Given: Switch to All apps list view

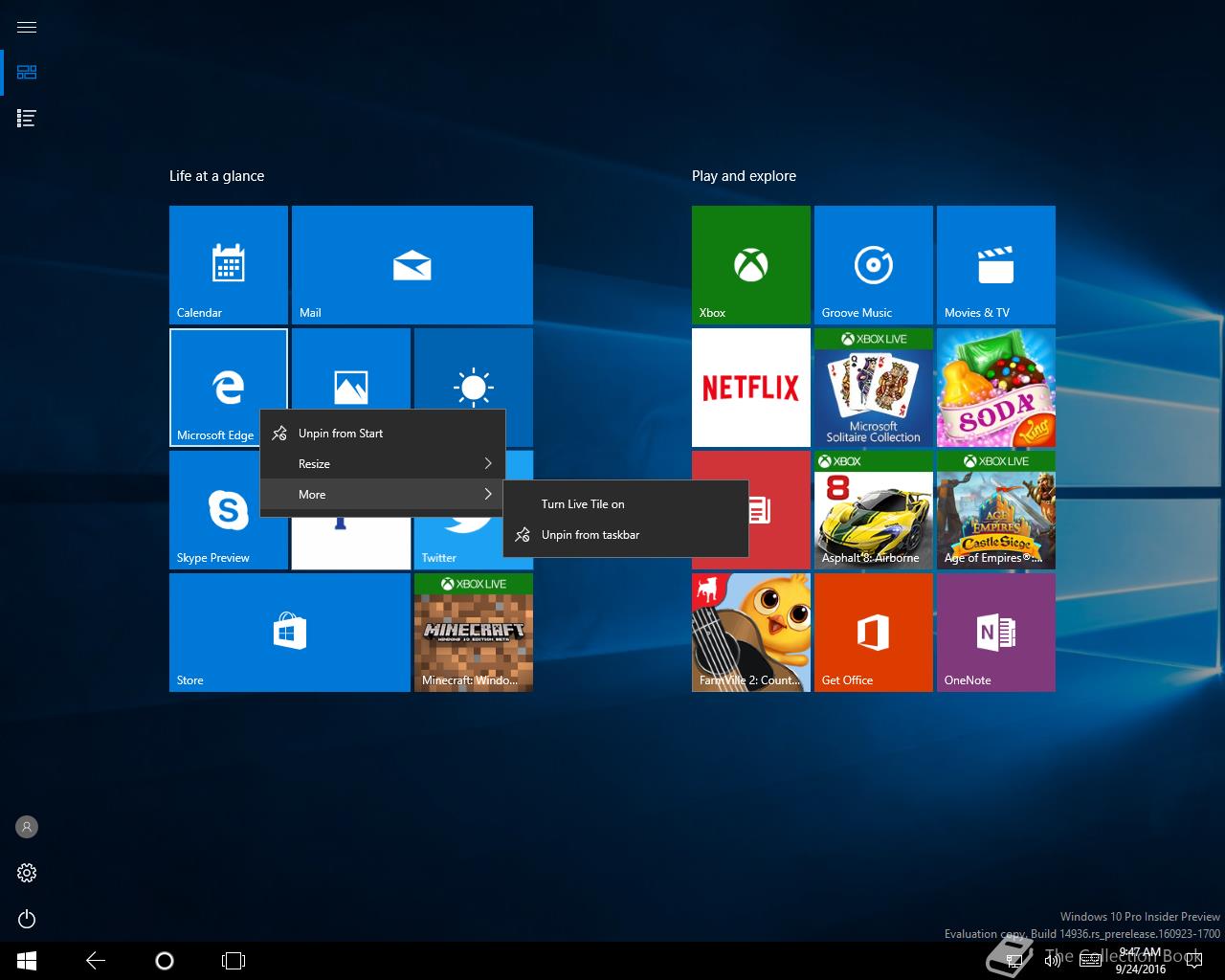Looking at the screenshot, I should click(x=27, y=119).
